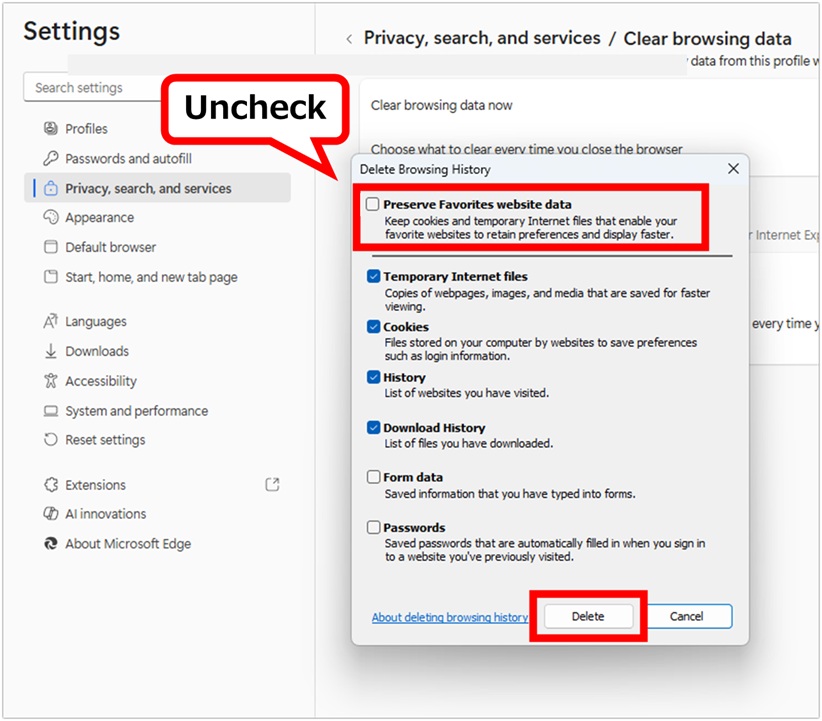
Task: Close the Delete Browsing History dialog
Action: click(x=733, y=169)
